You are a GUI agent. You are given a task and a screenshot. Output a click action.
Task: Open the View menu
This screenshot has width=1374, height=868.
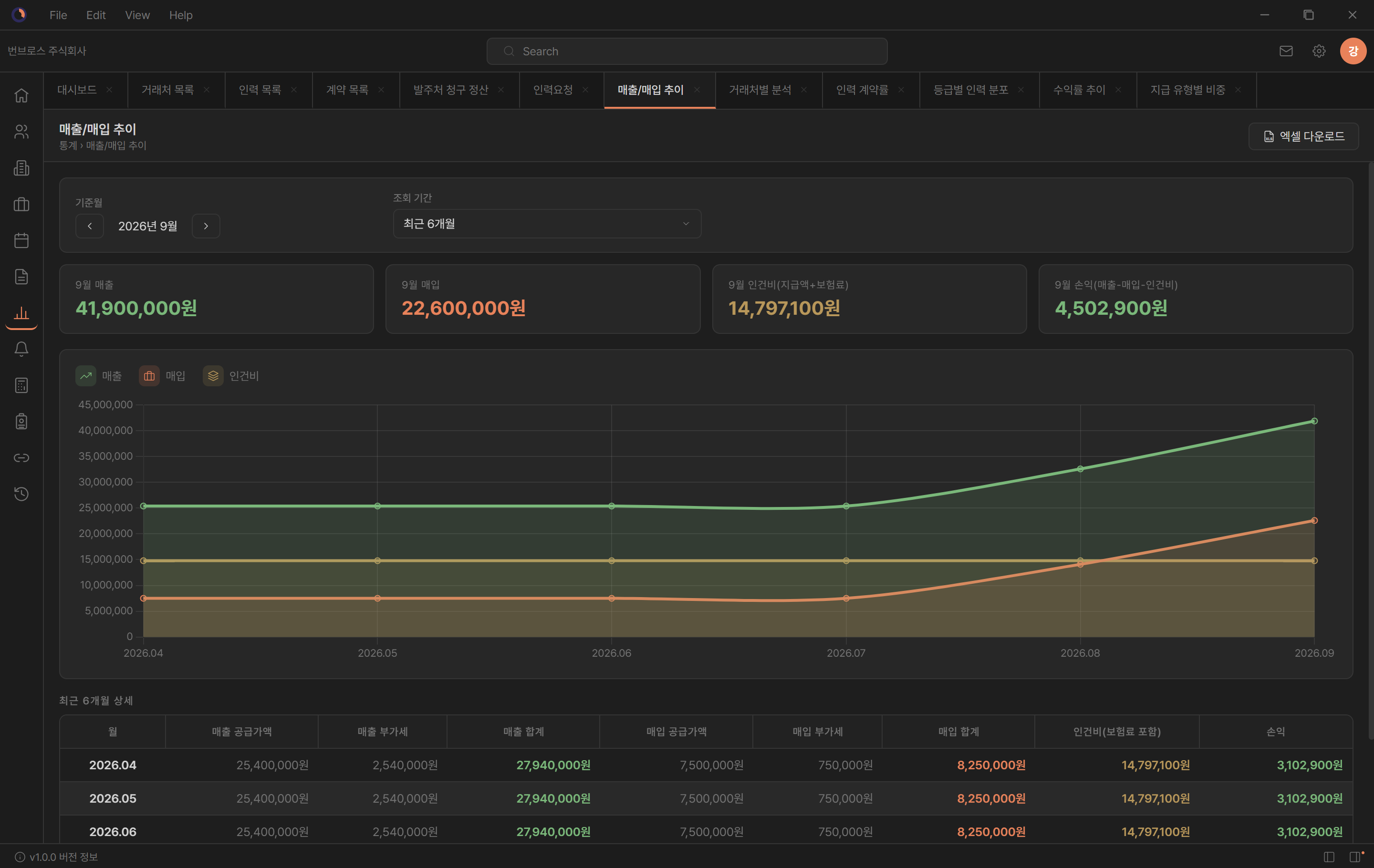pyautogui.click(x=137, y=15)
